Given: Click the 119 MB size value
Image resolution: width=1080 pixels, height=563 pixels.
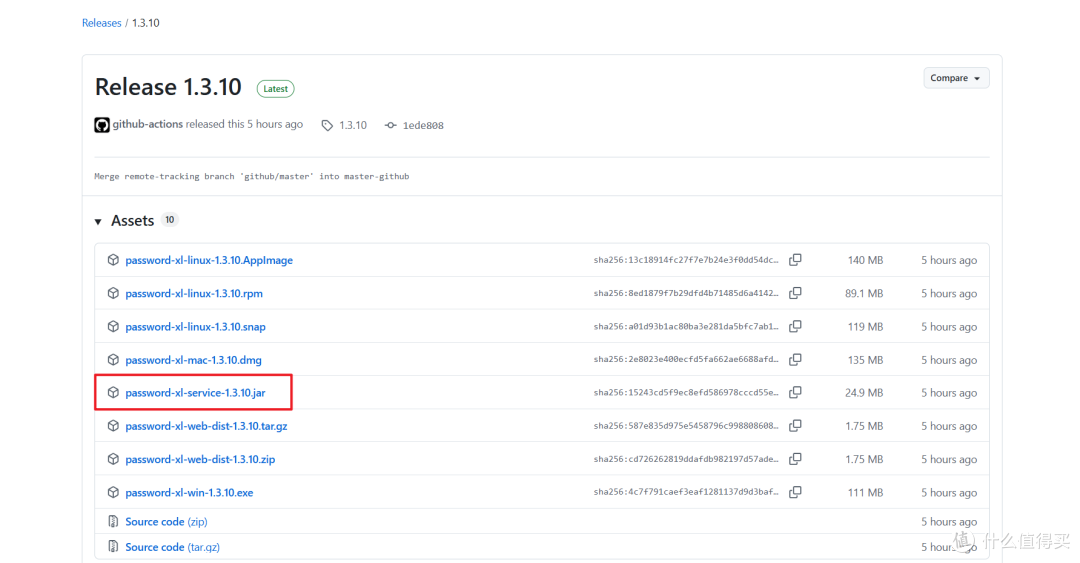Looking at the screenshot, I should (x=865, y=327).
